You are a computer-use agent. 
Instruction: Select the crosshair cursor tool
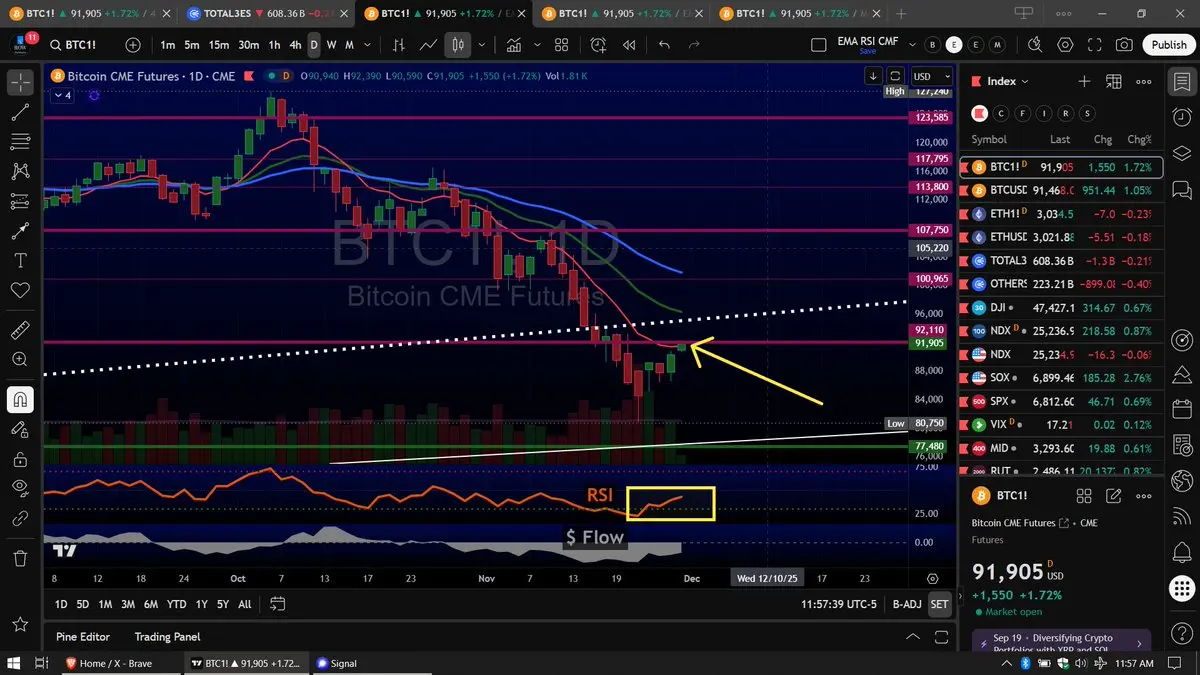point(20,81)
